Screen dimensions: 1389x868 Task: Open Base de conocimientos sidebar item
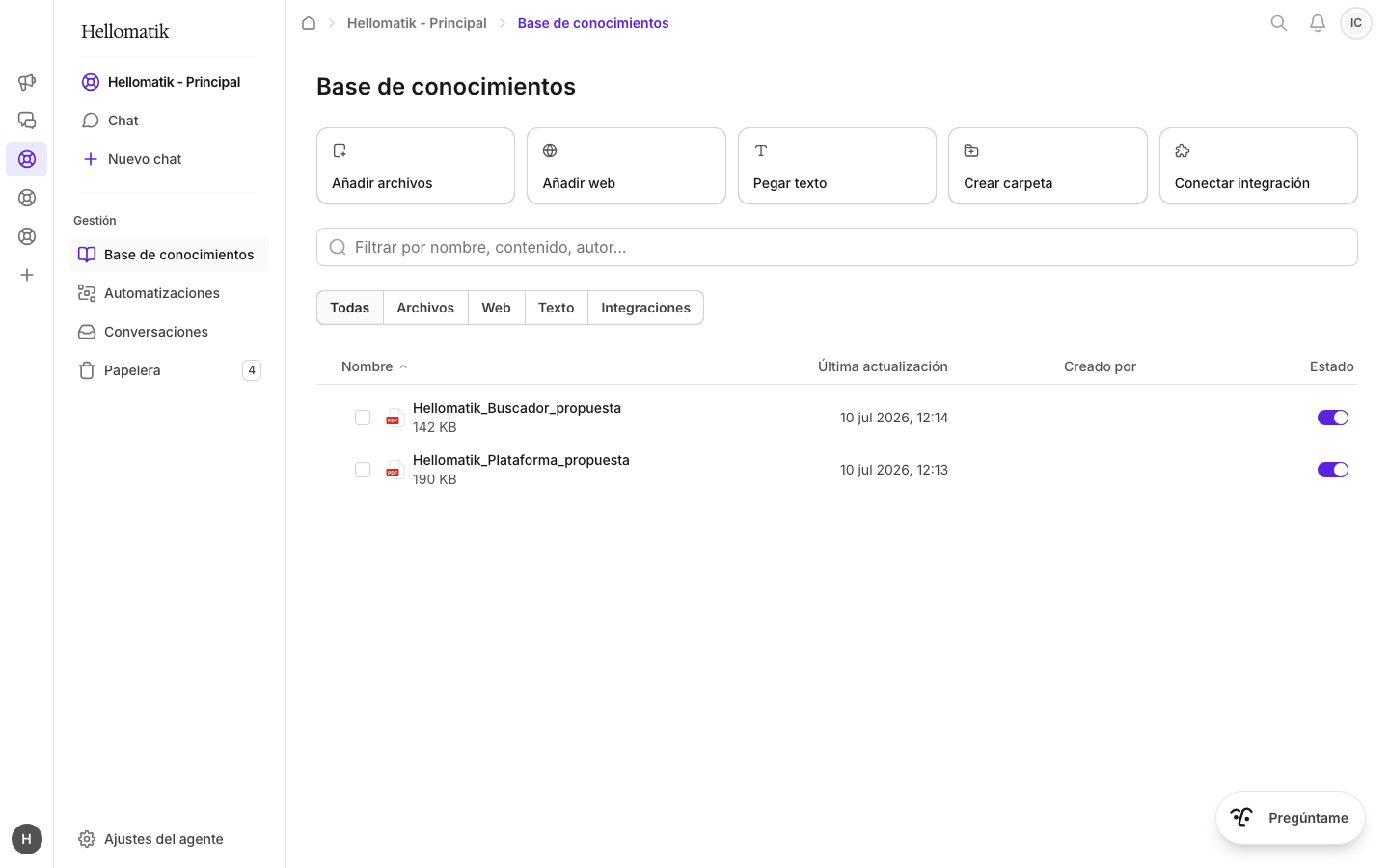click(169, 255)
